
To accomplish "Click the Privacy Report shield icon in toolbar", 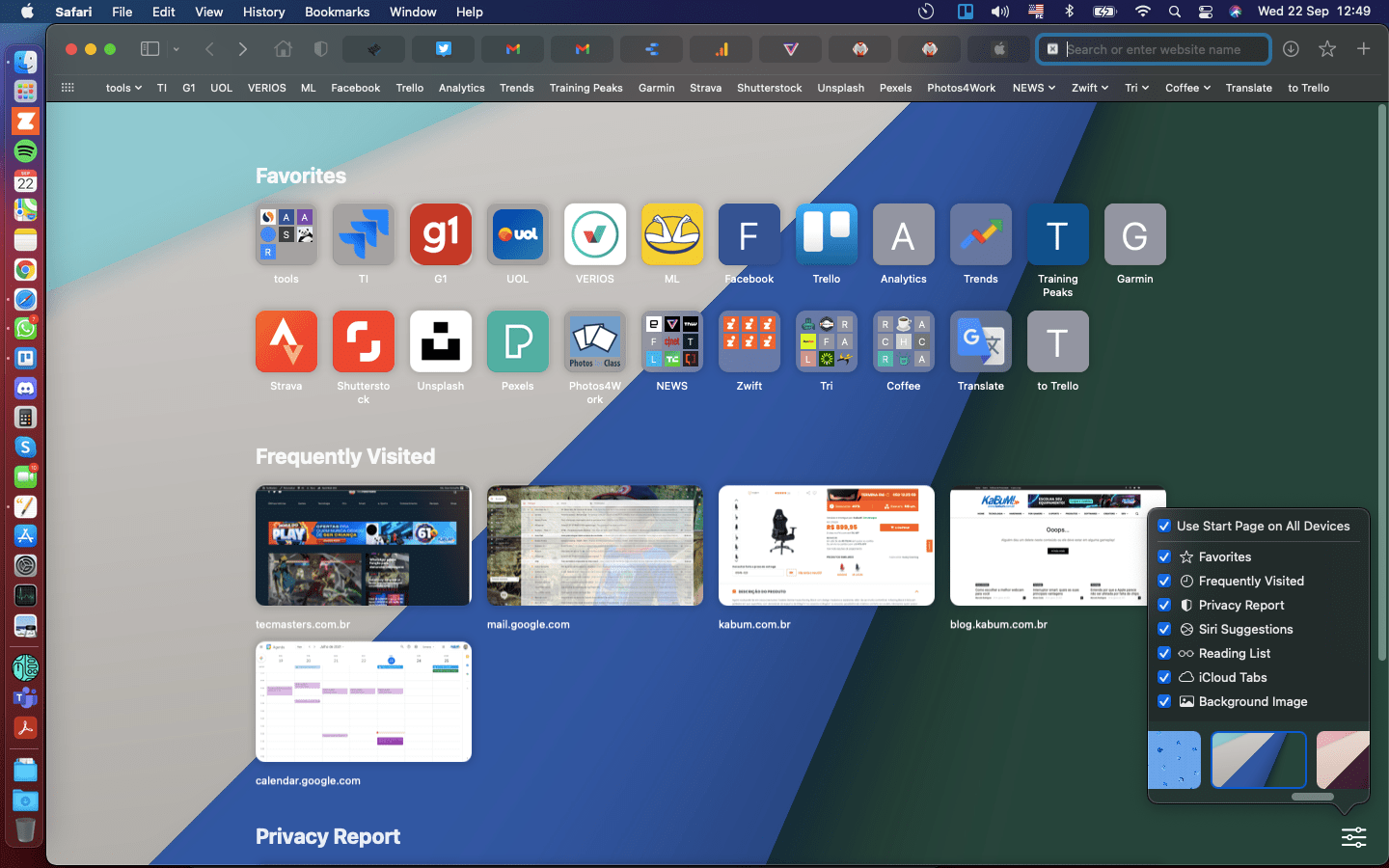I will point(321,49).
